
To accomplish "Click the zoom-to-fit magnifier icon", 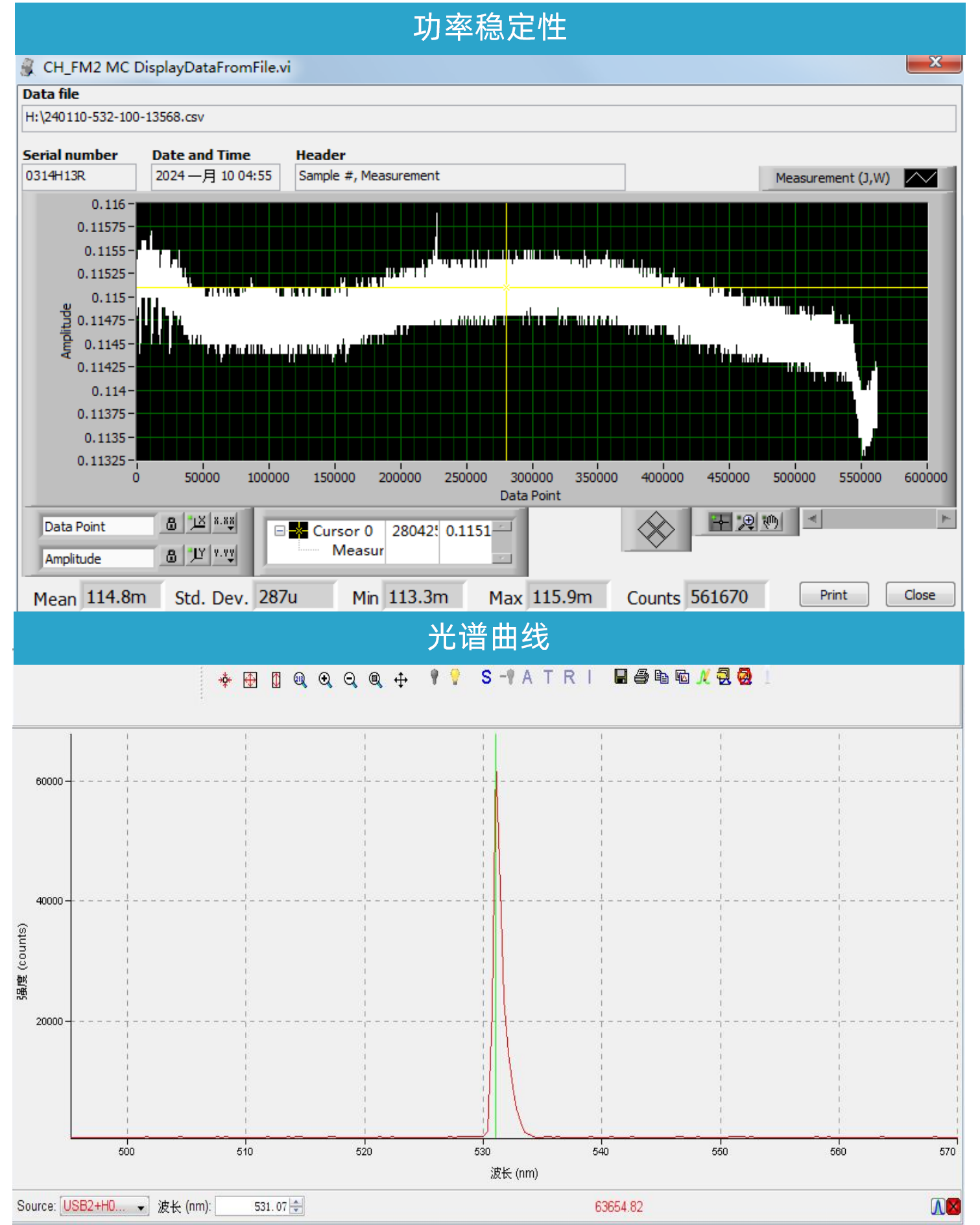I will 376,679.
